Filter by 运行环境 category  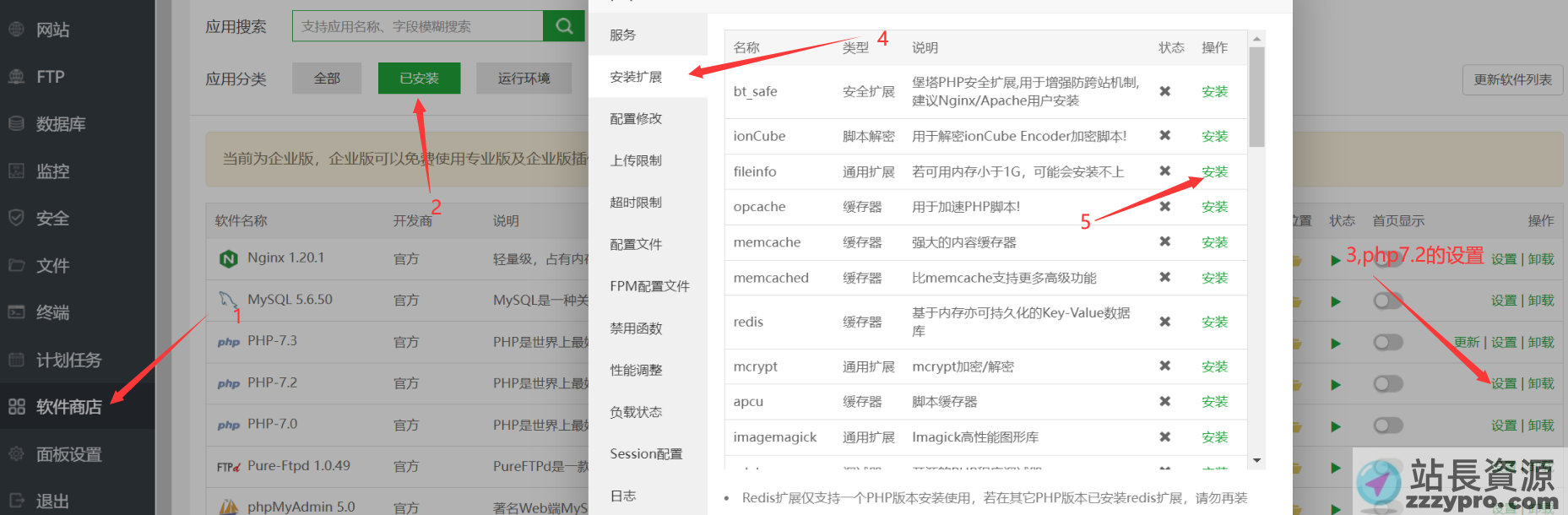(x=524, y=79)
